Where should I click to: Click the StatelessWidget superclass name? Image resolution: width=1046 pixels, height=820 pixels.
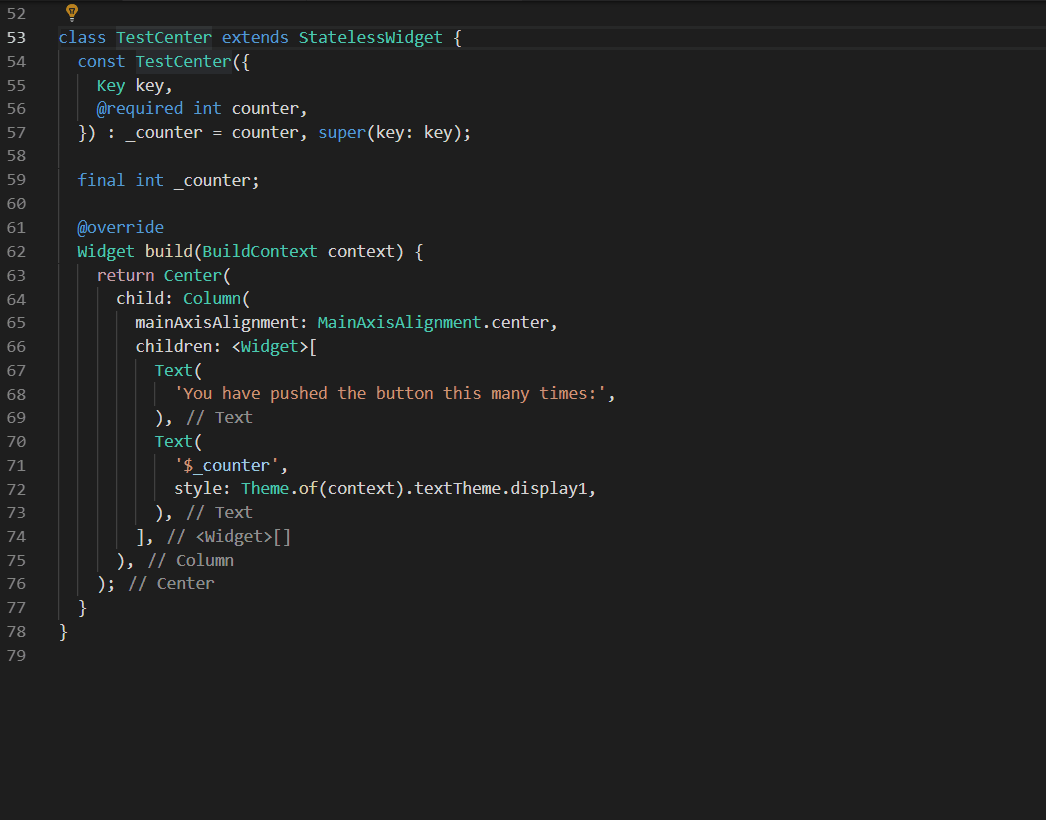click(370, 37)
